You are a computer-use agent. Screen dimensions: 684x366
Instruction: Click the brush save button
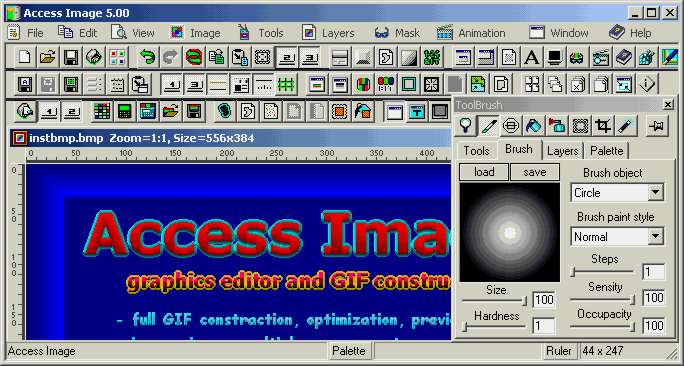click(x=535, y=172)
